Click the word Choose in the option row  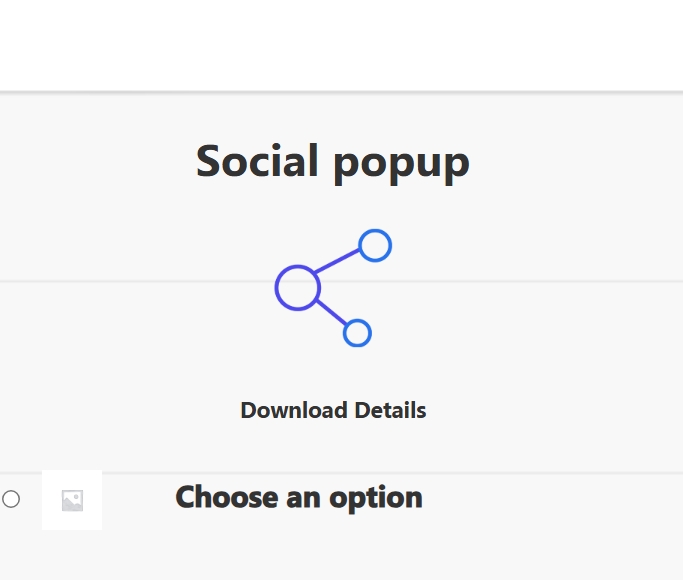tap(227, 497)
